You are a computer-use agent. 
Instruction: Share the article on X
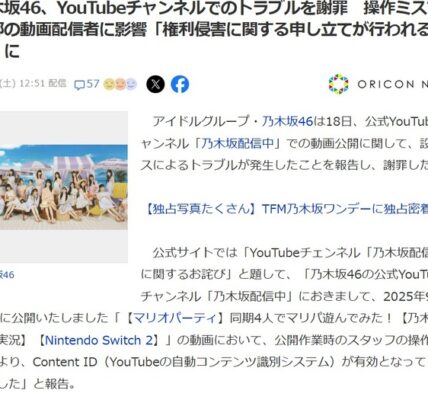tap(155, 84)
